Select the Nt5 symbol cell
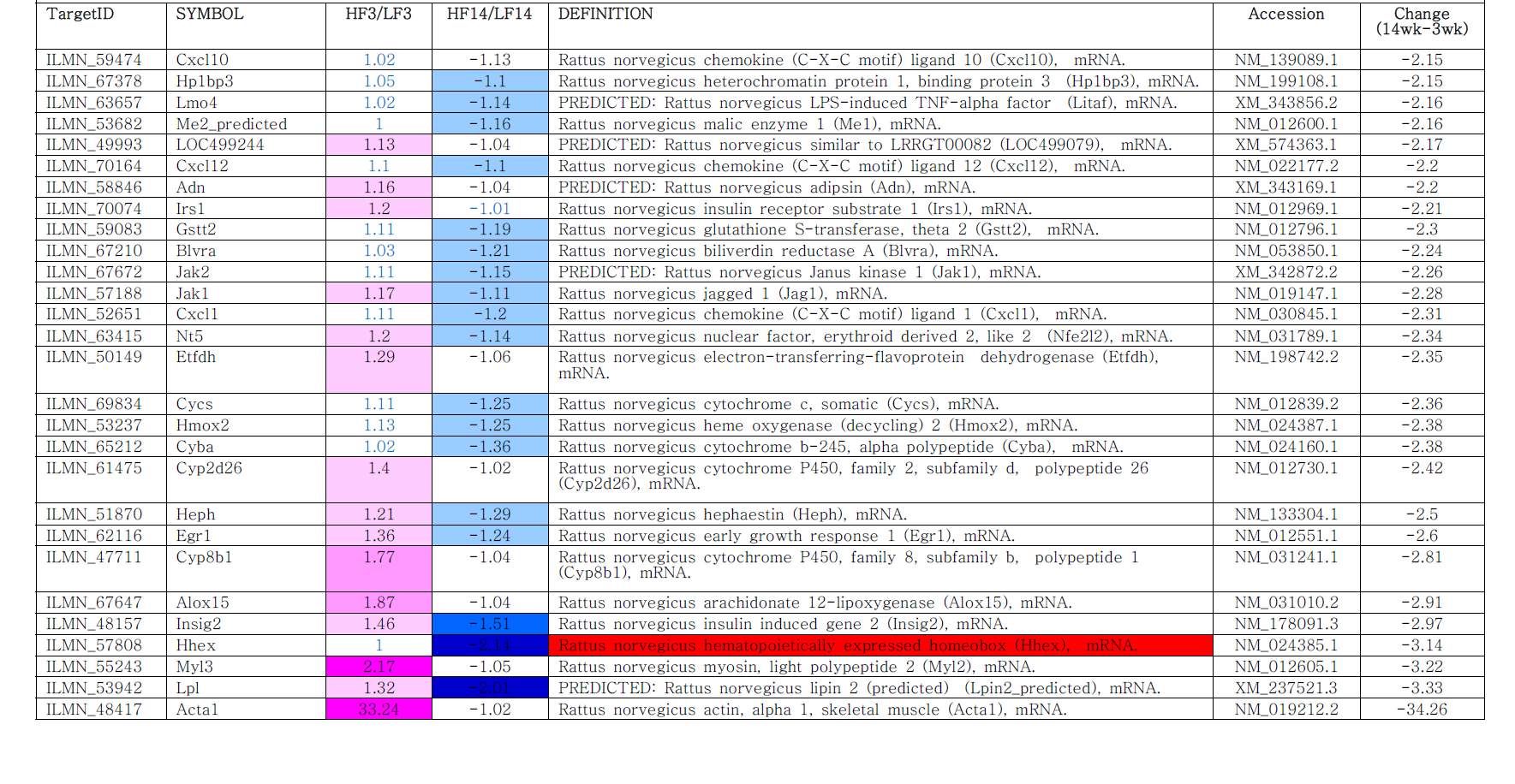This screenshot has width=1515, height=784. [246, 336]
